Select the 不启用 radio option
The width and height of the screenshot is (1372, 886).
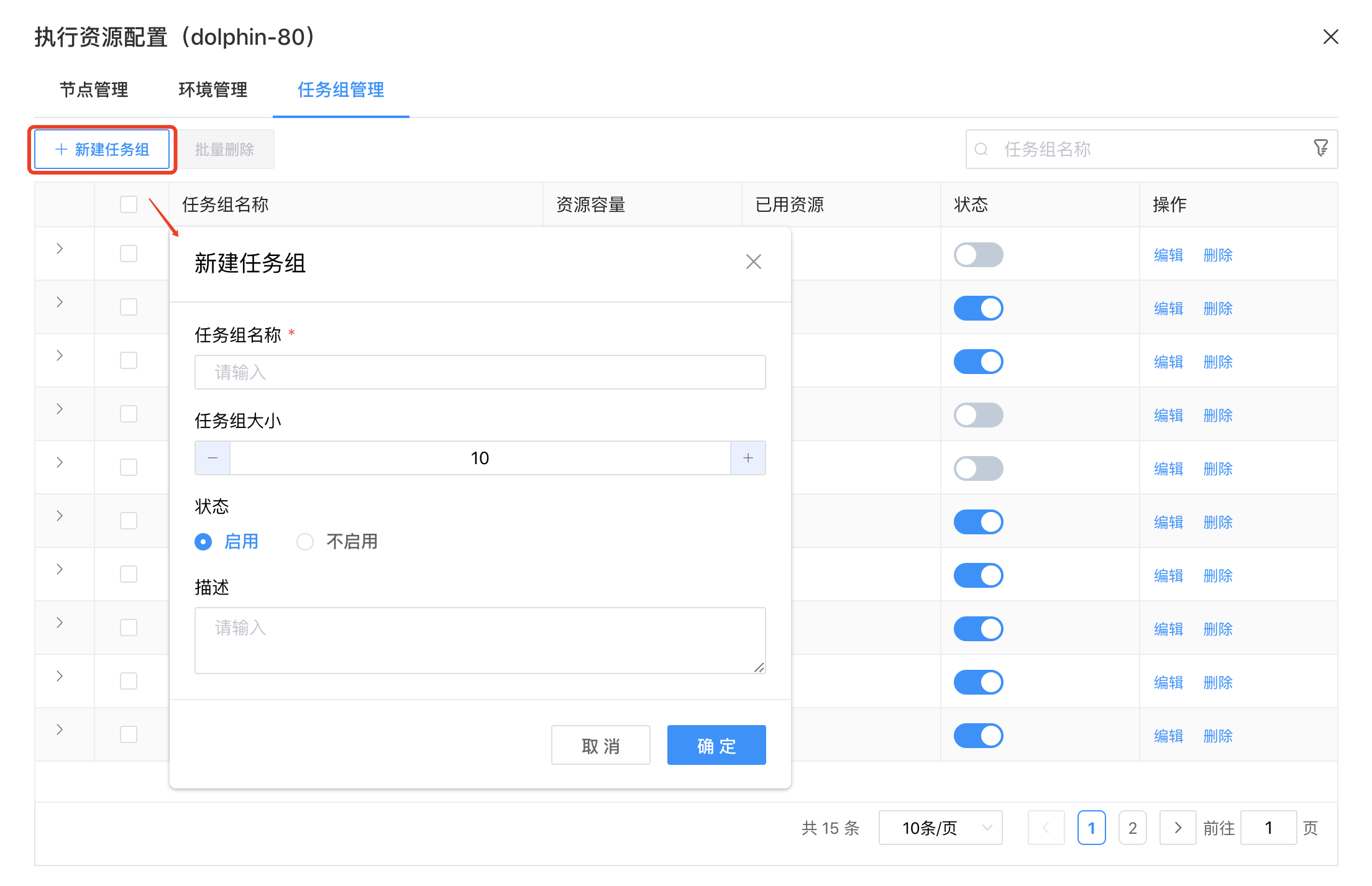[x=305, y=541]
